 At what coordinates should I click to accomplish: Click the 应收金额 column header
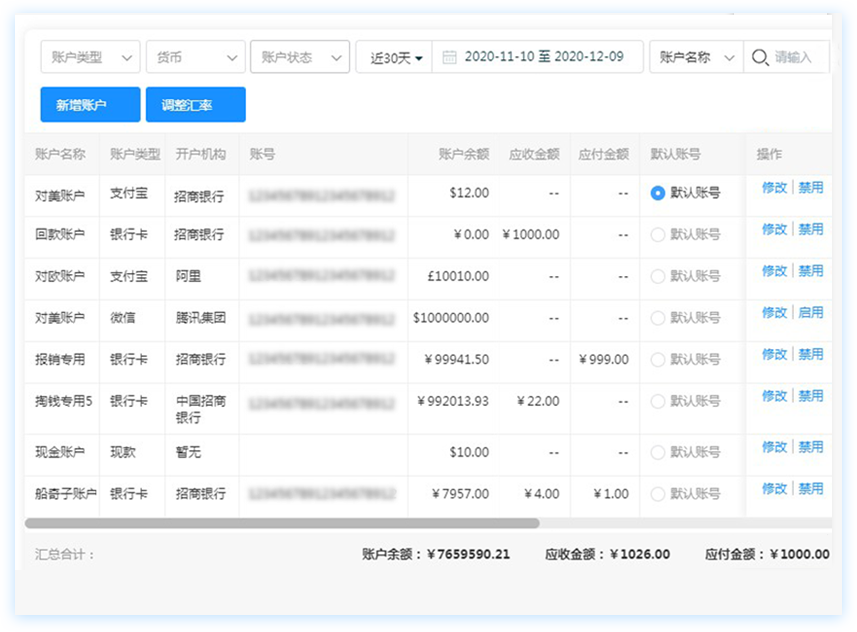[533, 155]
